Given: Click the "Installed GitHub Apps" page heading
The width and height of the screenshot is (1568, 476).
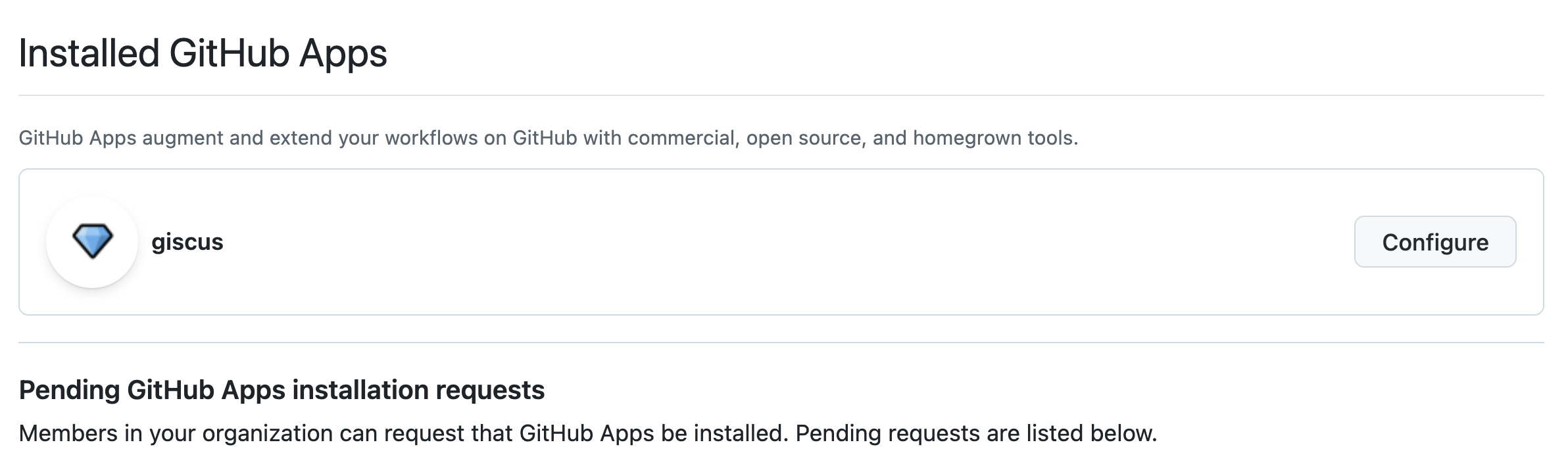Looking at the screenshot, I should (x=203, y=53).
